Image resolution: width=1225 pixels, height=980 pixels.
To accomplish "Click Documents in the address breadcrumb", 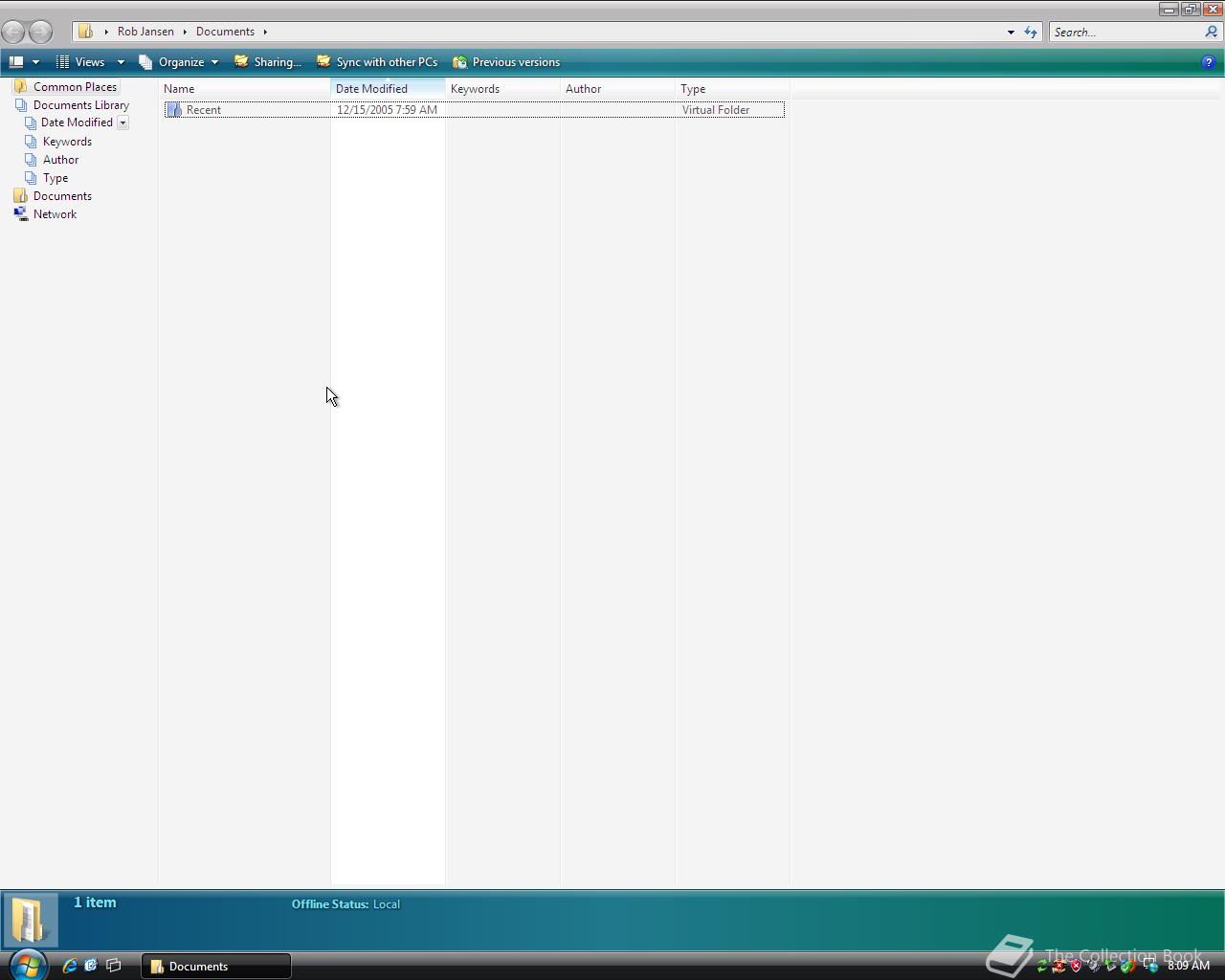I will pyautogui.click(x=225, y=32).
